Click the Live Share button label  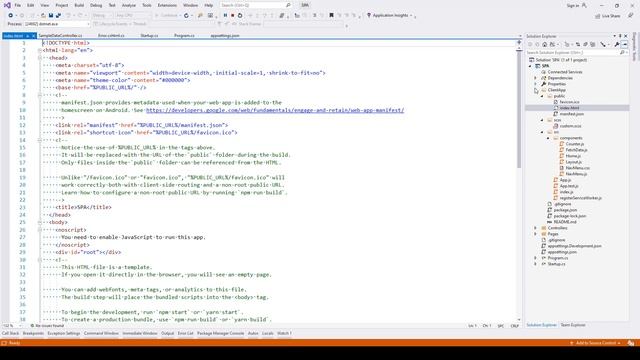(611, 16)
